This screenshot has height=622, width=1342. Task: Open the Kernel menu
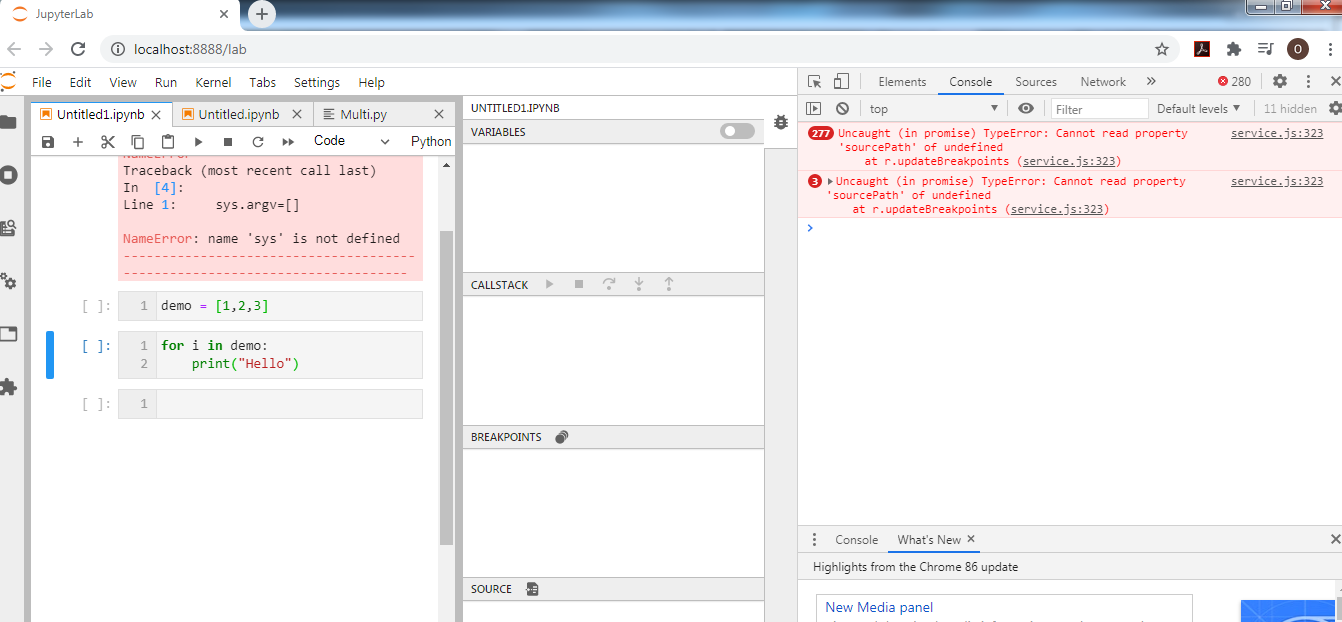[213, 82]
